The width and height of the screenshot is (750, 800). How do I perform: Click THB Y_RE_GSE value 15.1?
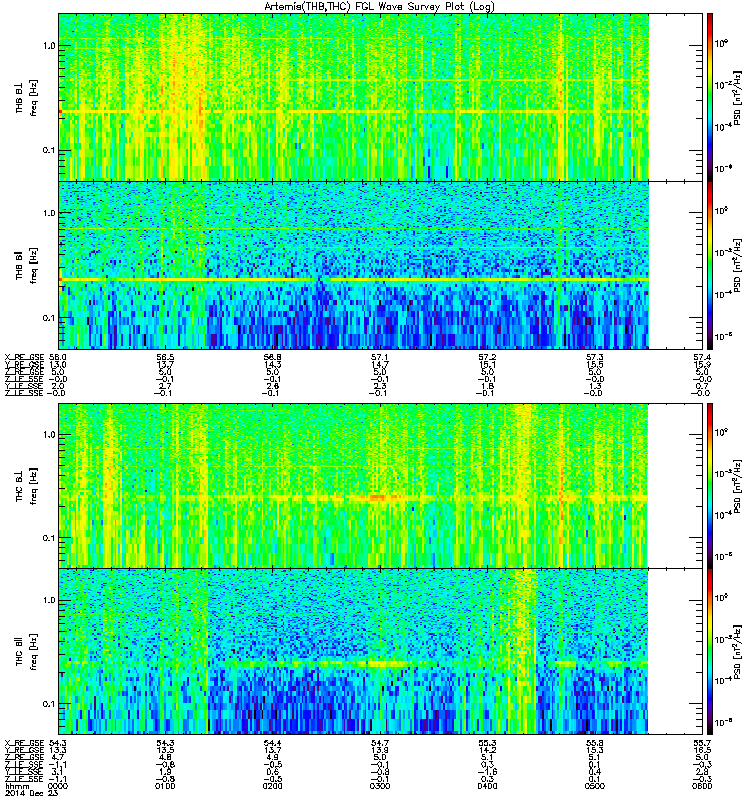click(x=487, y=365)
